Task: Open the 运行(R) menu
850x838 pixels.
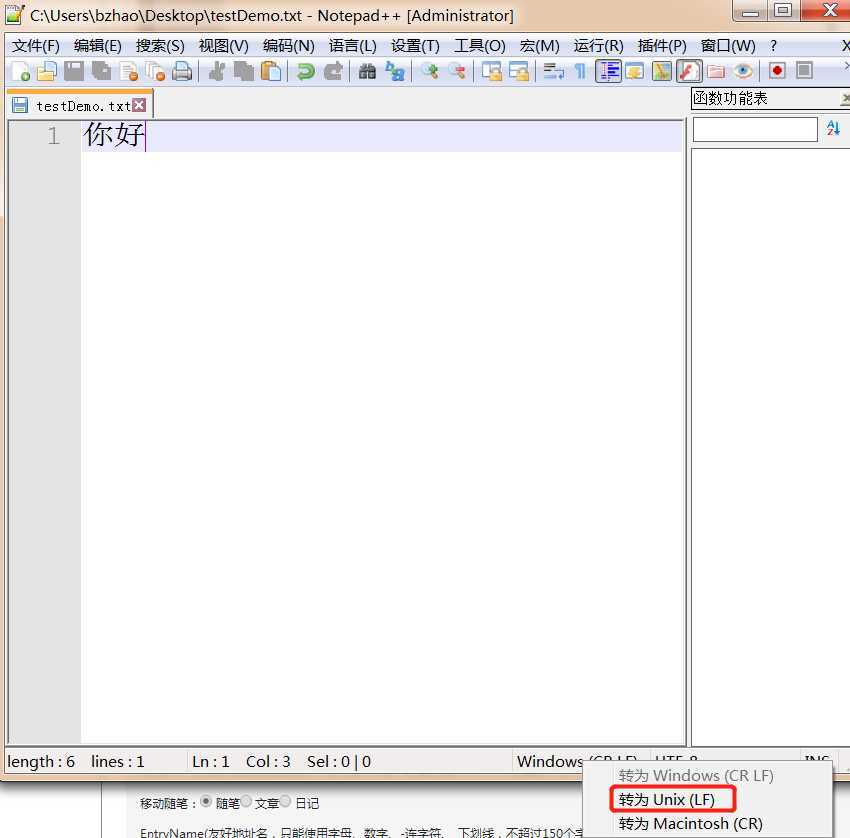Action: 598,46
